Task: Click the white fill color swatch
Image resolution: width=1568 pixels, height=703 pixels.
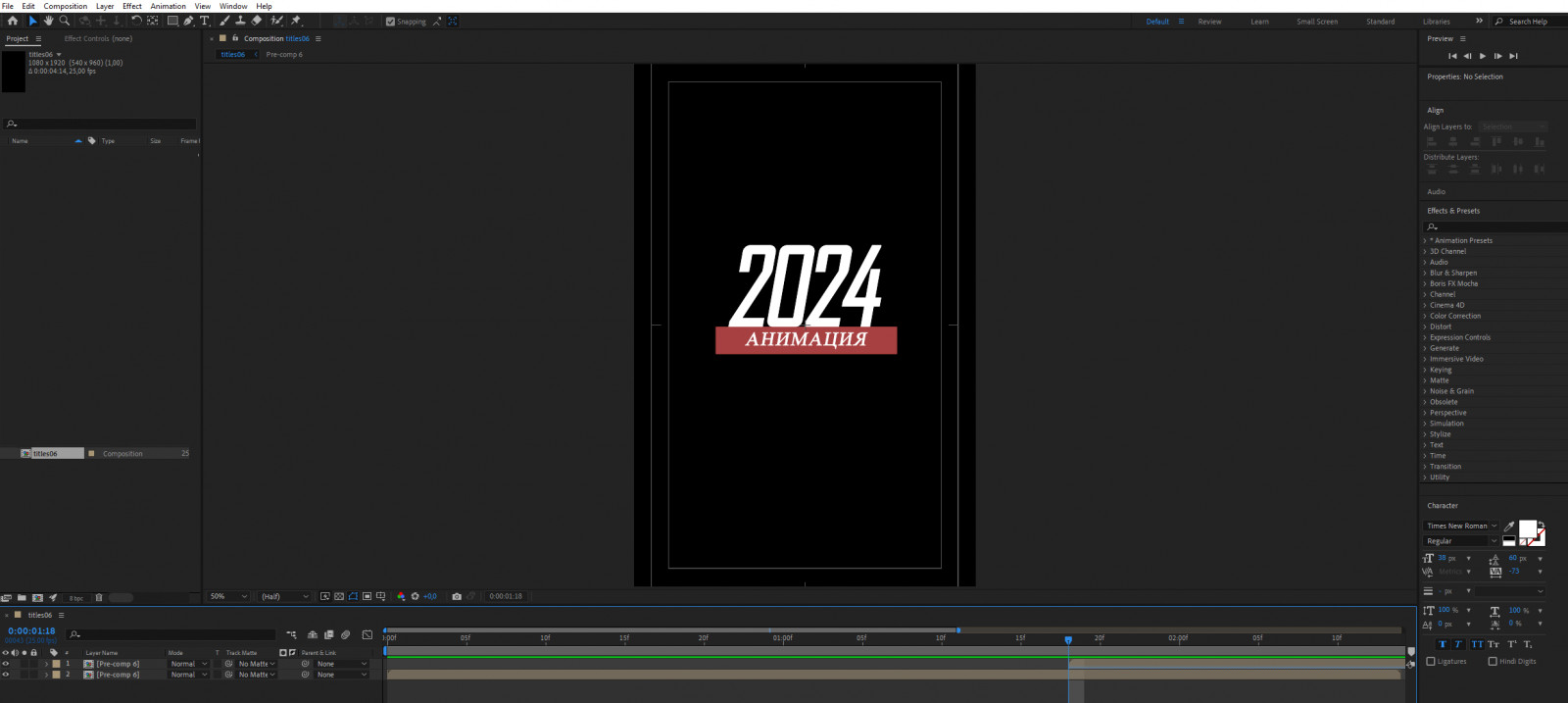Action: [1526, 529]
